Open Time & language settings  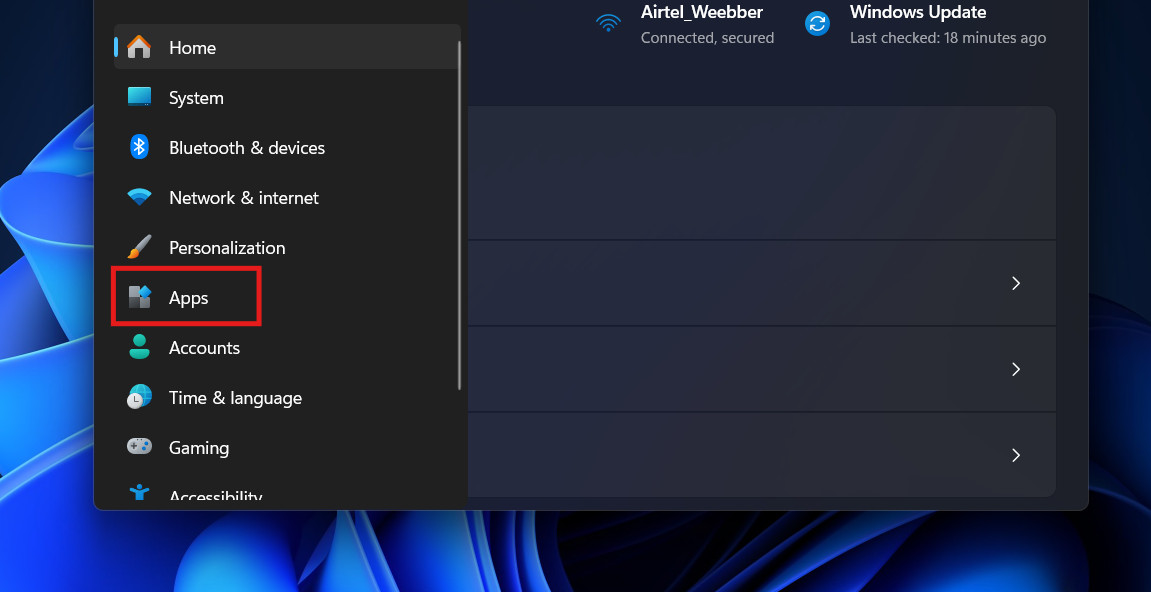[x=235, y=397]
